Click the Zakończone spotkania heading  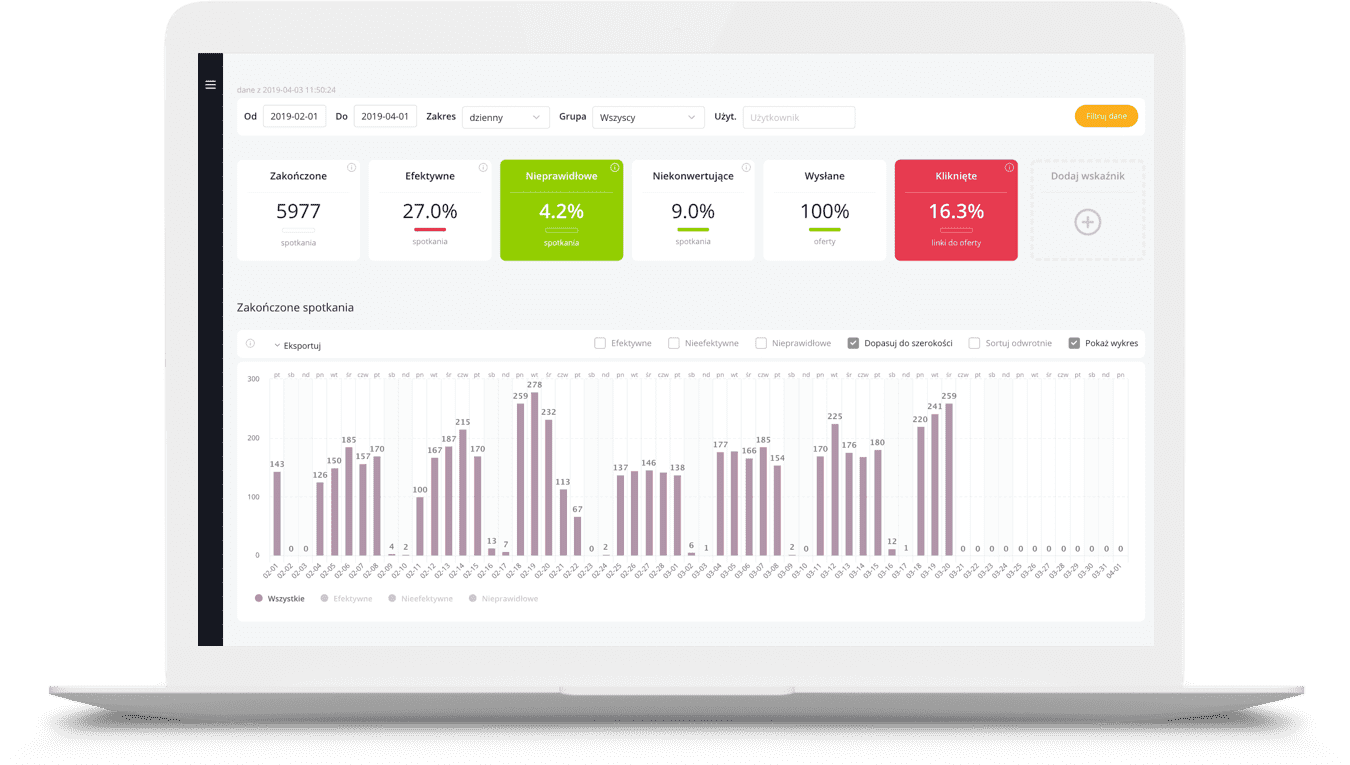(x=295, y=308)
